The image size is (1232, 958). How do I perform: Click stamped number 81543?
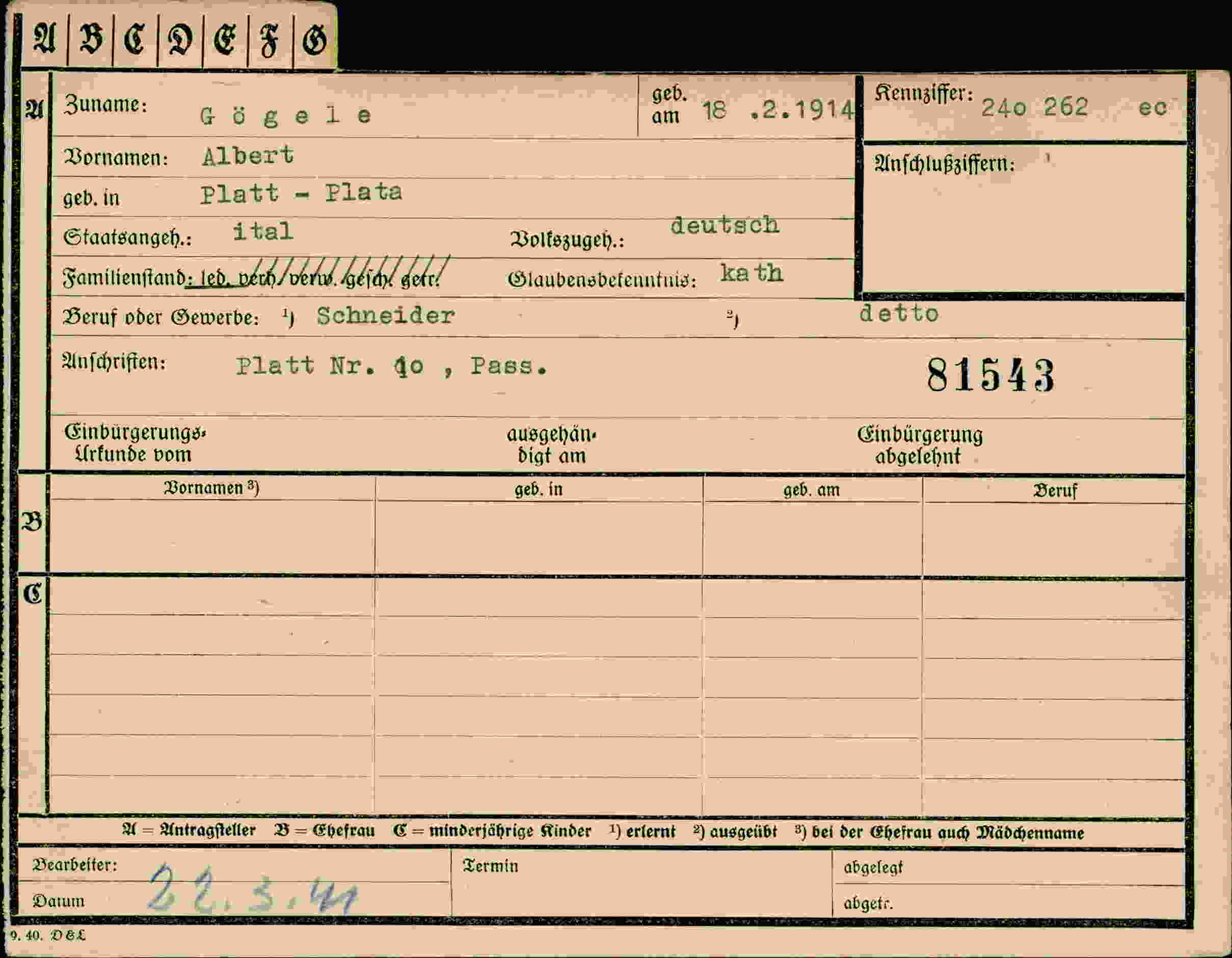click(990, 376)
